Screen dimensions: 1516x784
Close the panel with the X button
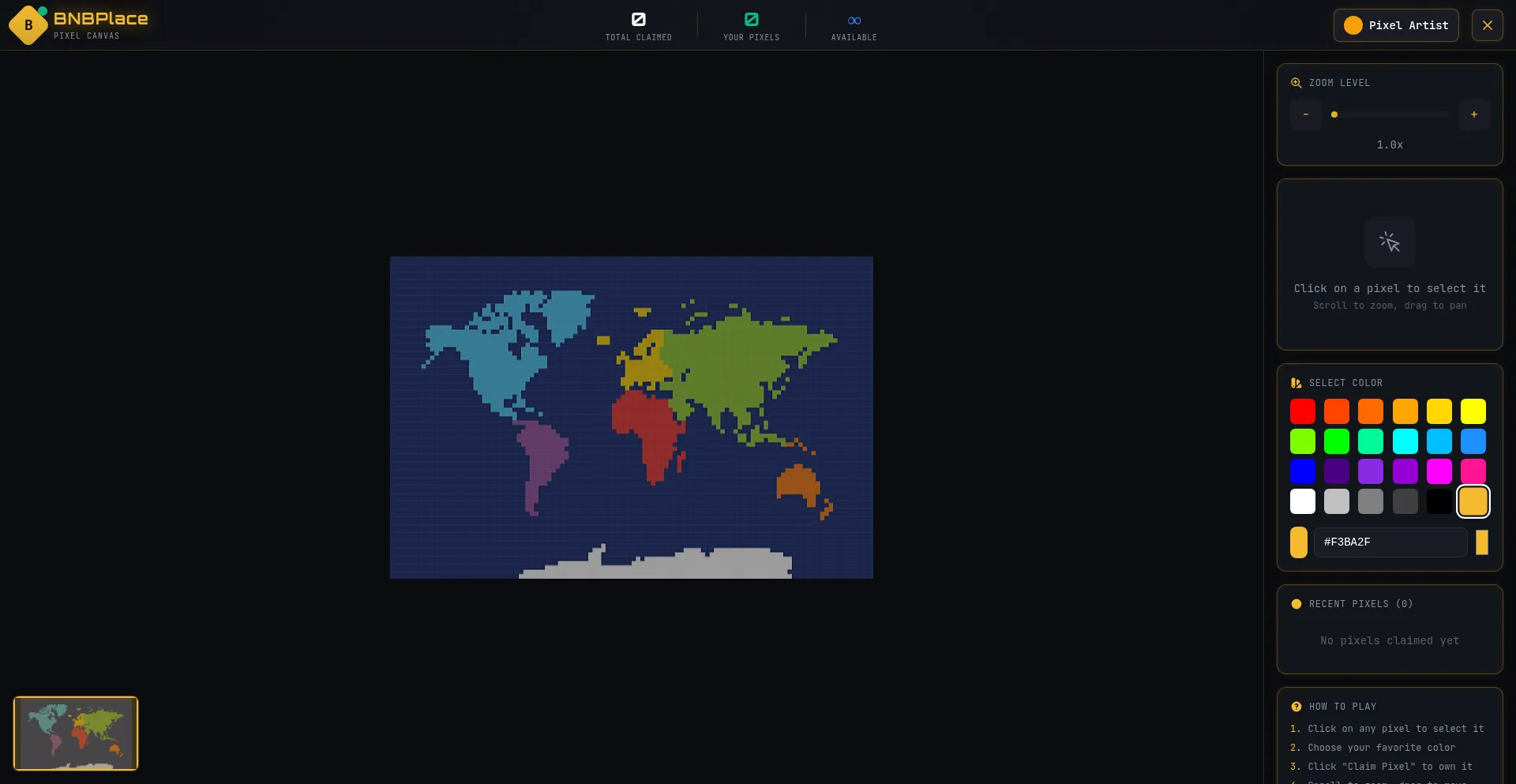coord(1487,25)
